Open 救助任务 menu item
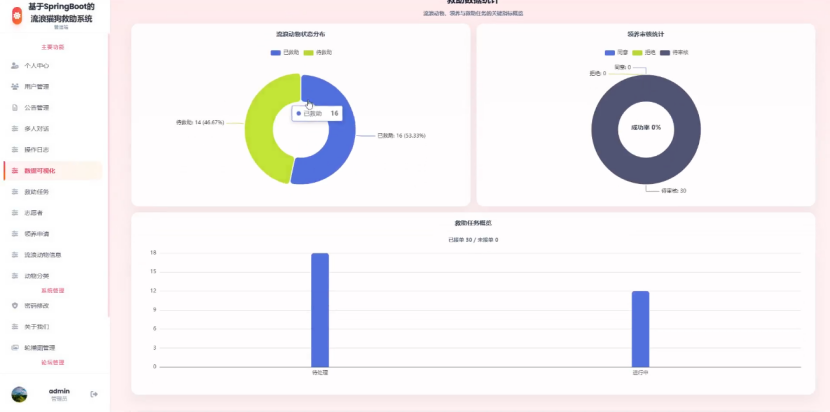This screenshot has height=412, width=830. click(53, 192)
